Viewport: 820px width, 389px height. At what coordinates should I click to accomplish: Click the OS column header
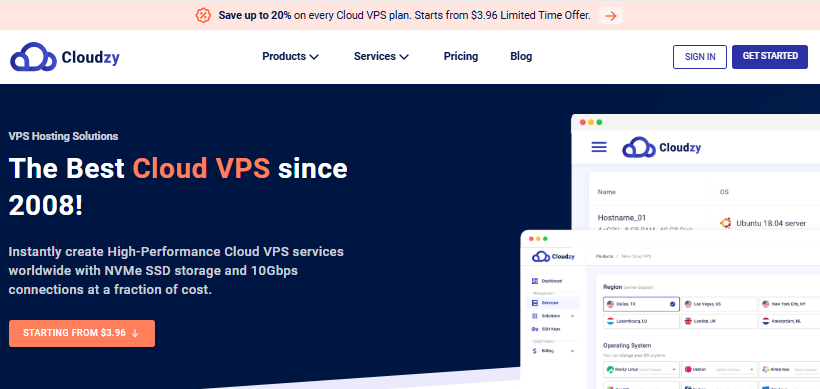pyautogui.click(x=724, y=192)
